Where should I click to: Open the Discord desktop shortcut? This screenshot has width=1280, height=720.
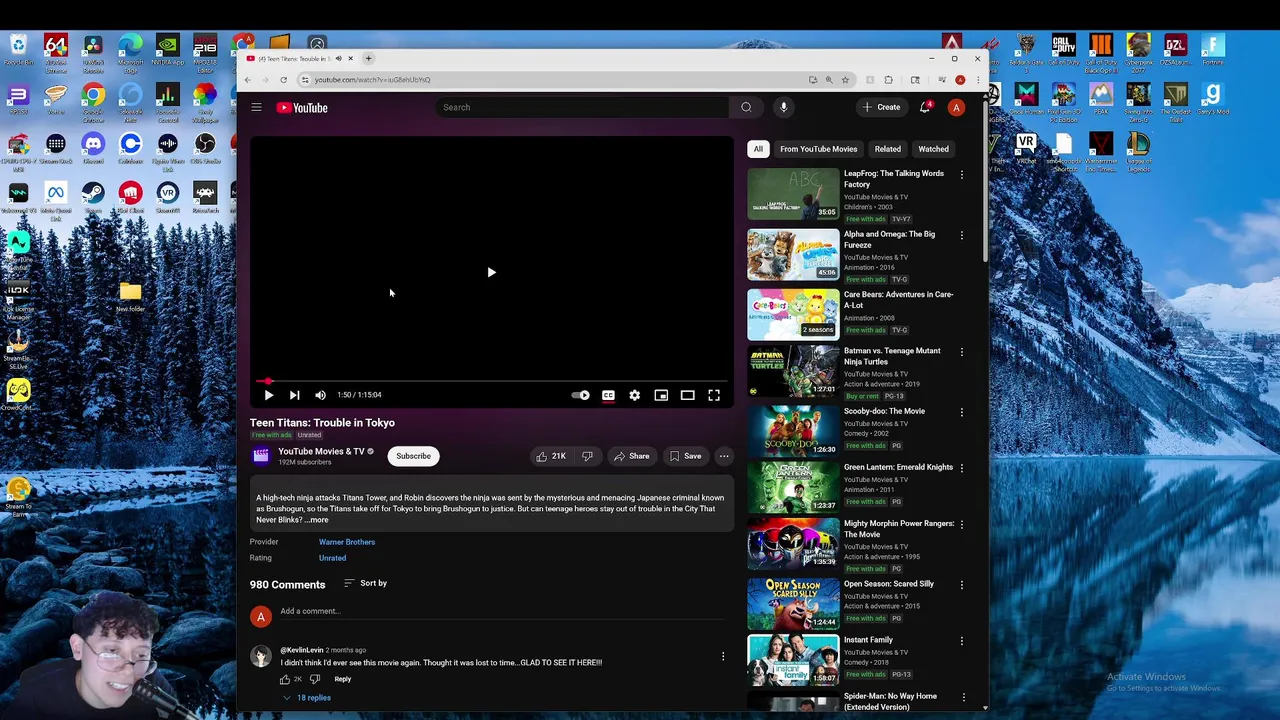[x=93, y=149]
